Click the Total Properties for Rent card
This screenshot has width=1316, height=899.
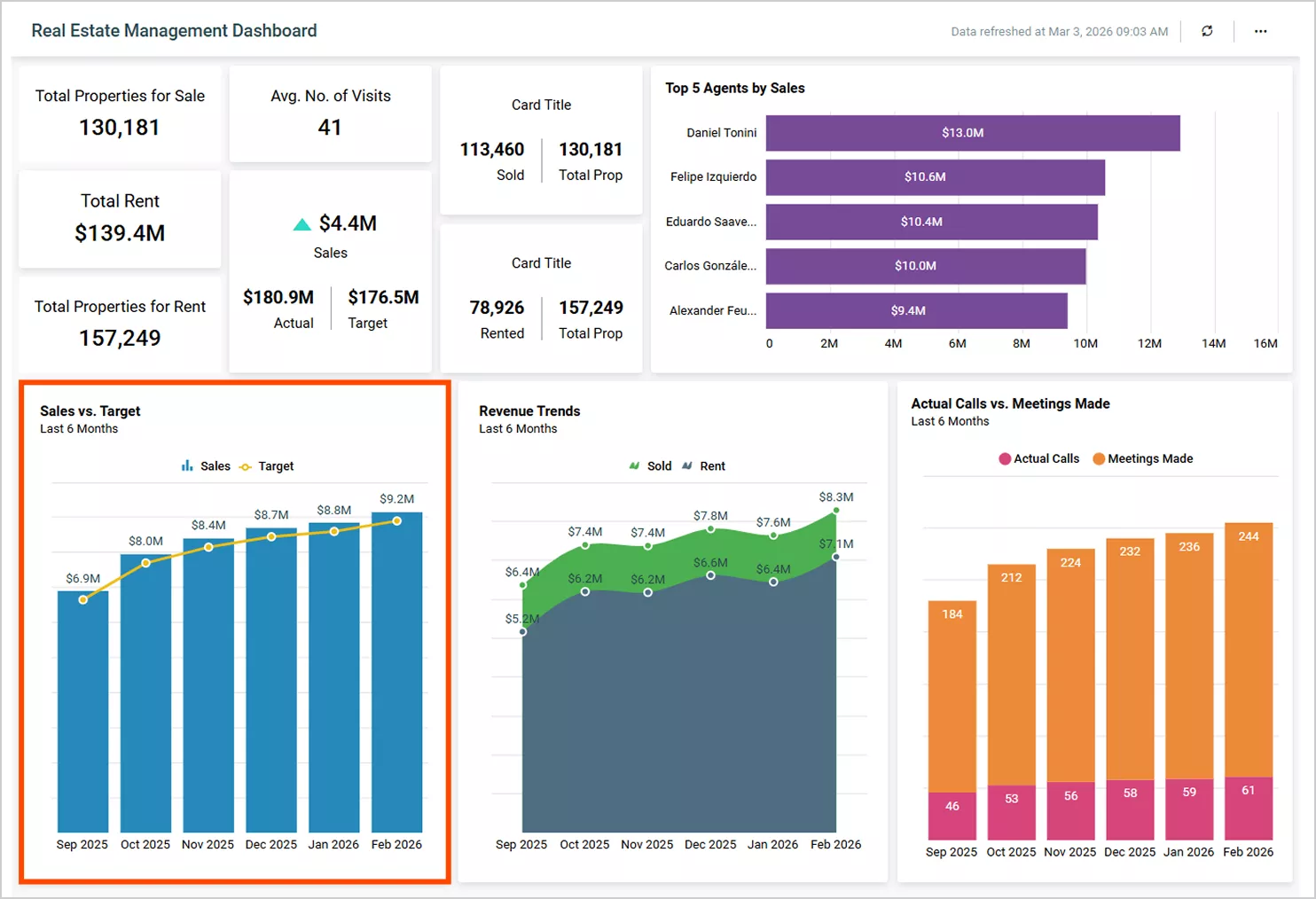pos(120,324)
